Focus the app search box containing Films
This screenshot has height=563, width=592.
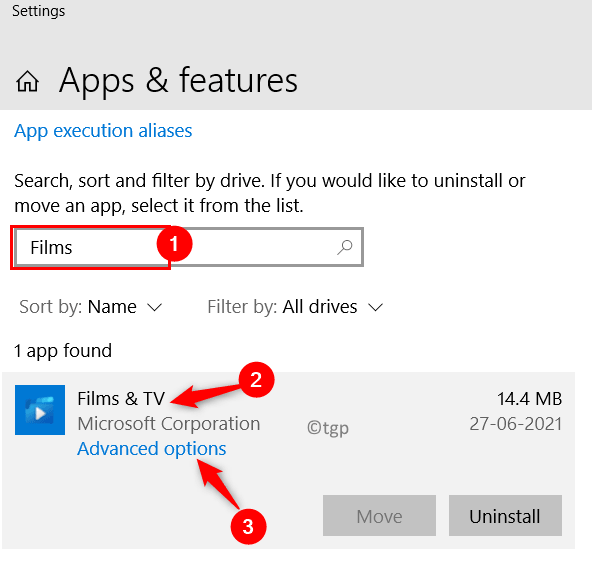pyautogui.click(x=189, y=247)
